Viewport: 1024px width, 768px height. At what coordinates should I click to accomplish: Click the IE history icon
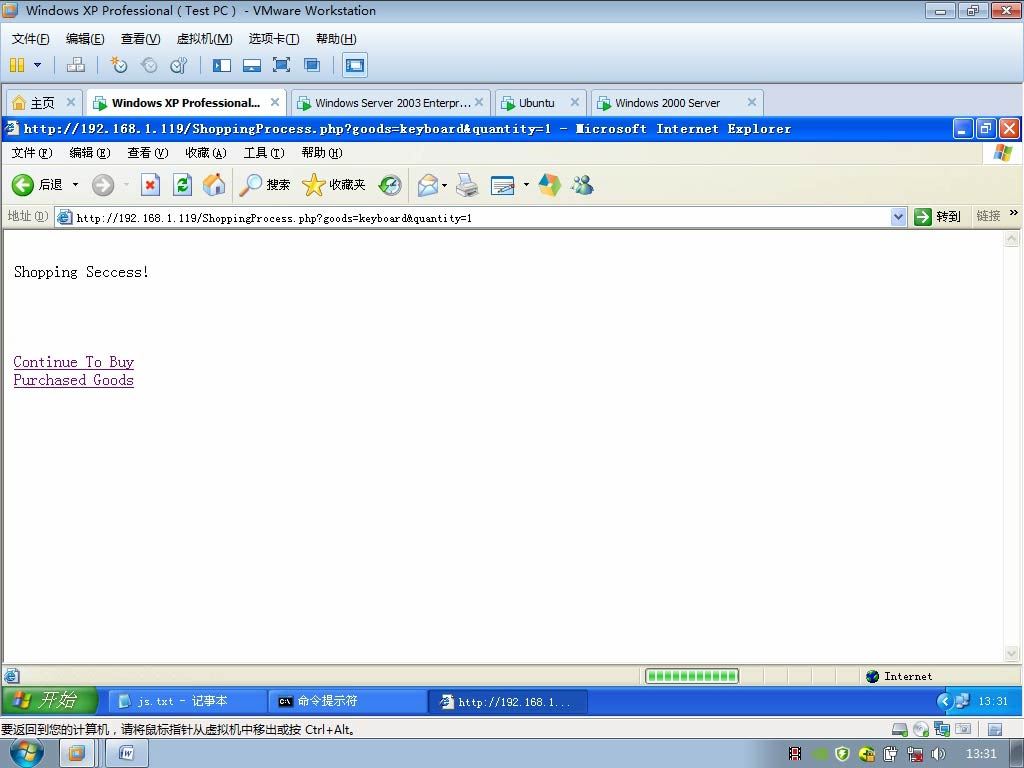click(390, 185)
